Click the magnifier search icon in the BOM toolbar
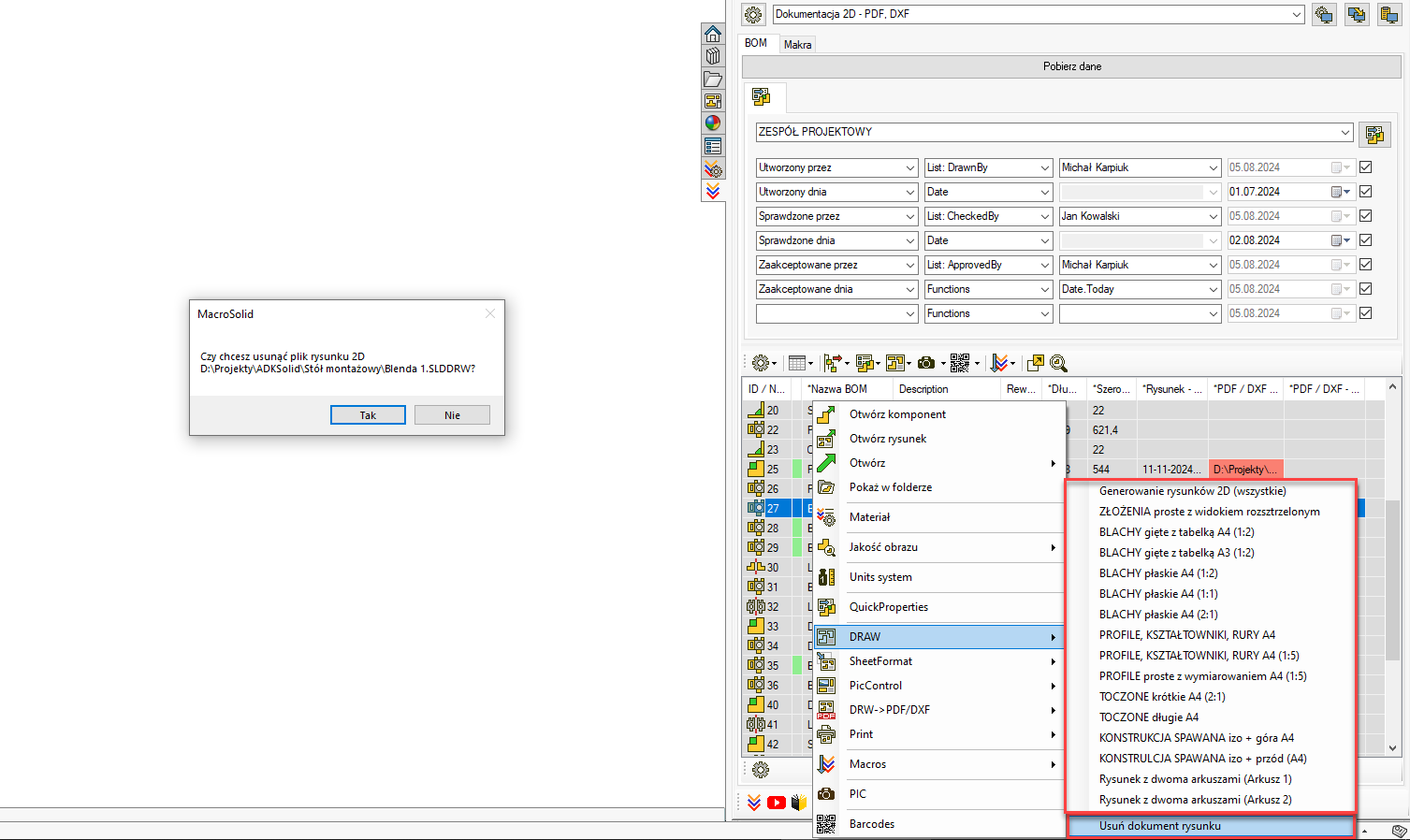This screenshot has height=840, width=1410. 1058,363
